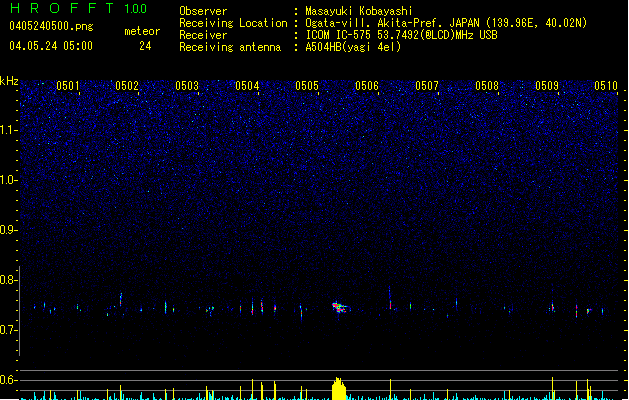
Task: Click the Receiving antenna label
Action: (230, 47)
